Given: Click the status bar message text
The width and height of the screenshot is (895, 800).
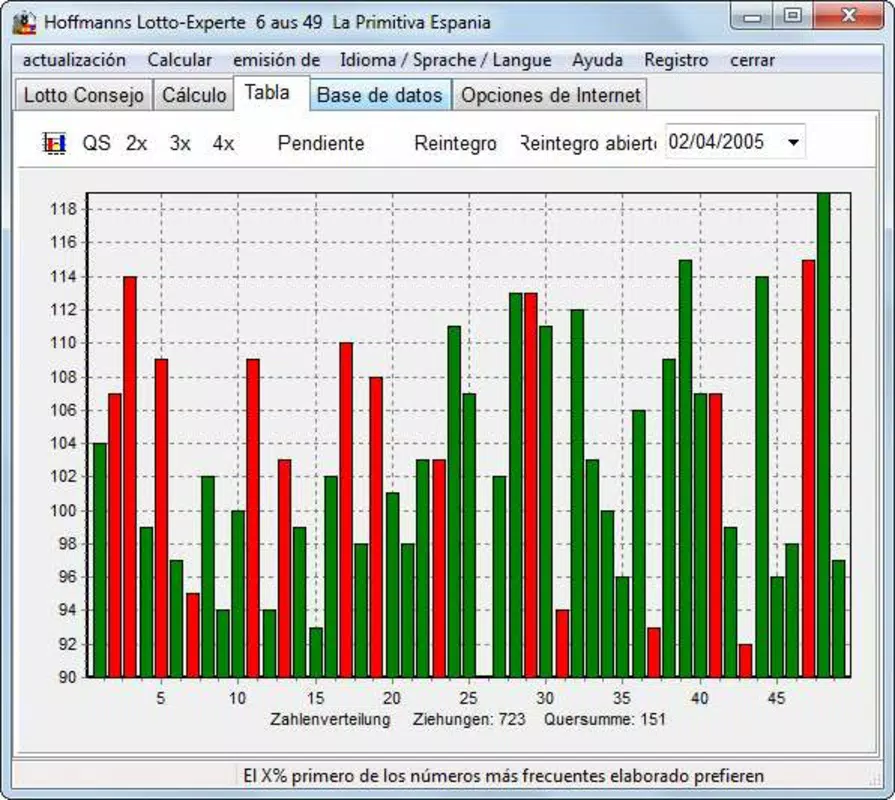Looking at the screenshot, I should (x=503, y=776).
